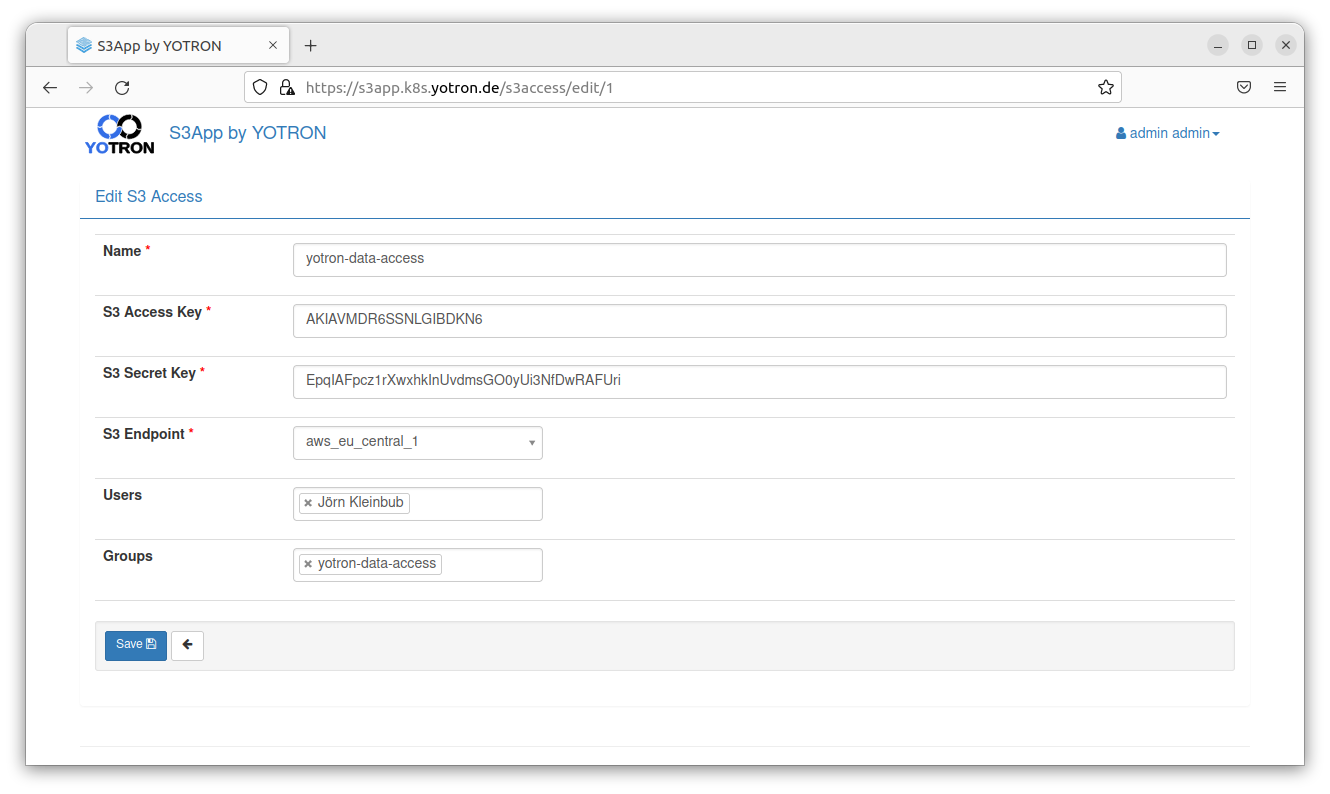Click the user icon beside admin admin
The width and height of the screenshot is (1330, 794).
(1121, 133)
